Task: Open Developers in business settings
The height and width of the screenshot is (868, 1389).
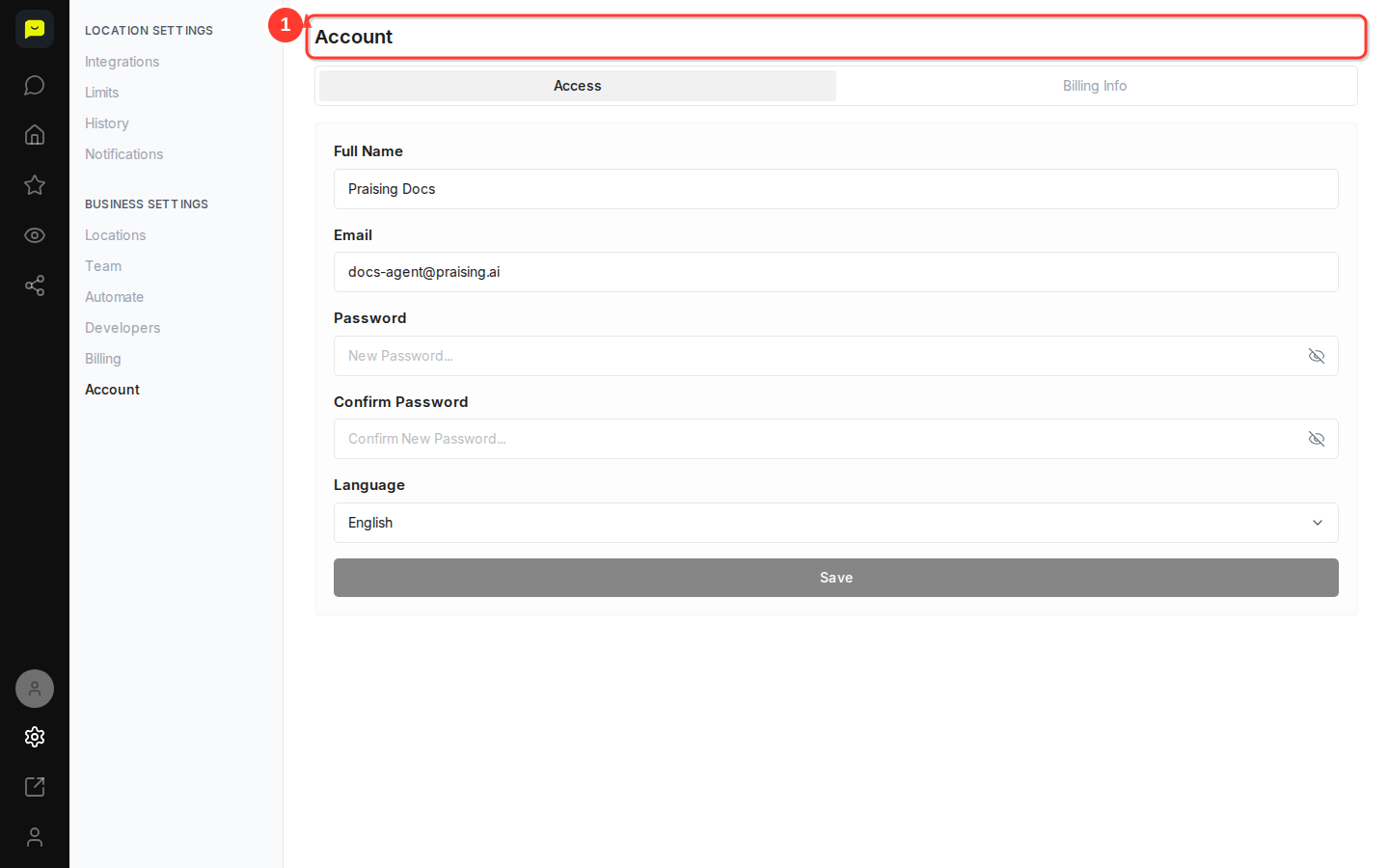Action: 123,328
